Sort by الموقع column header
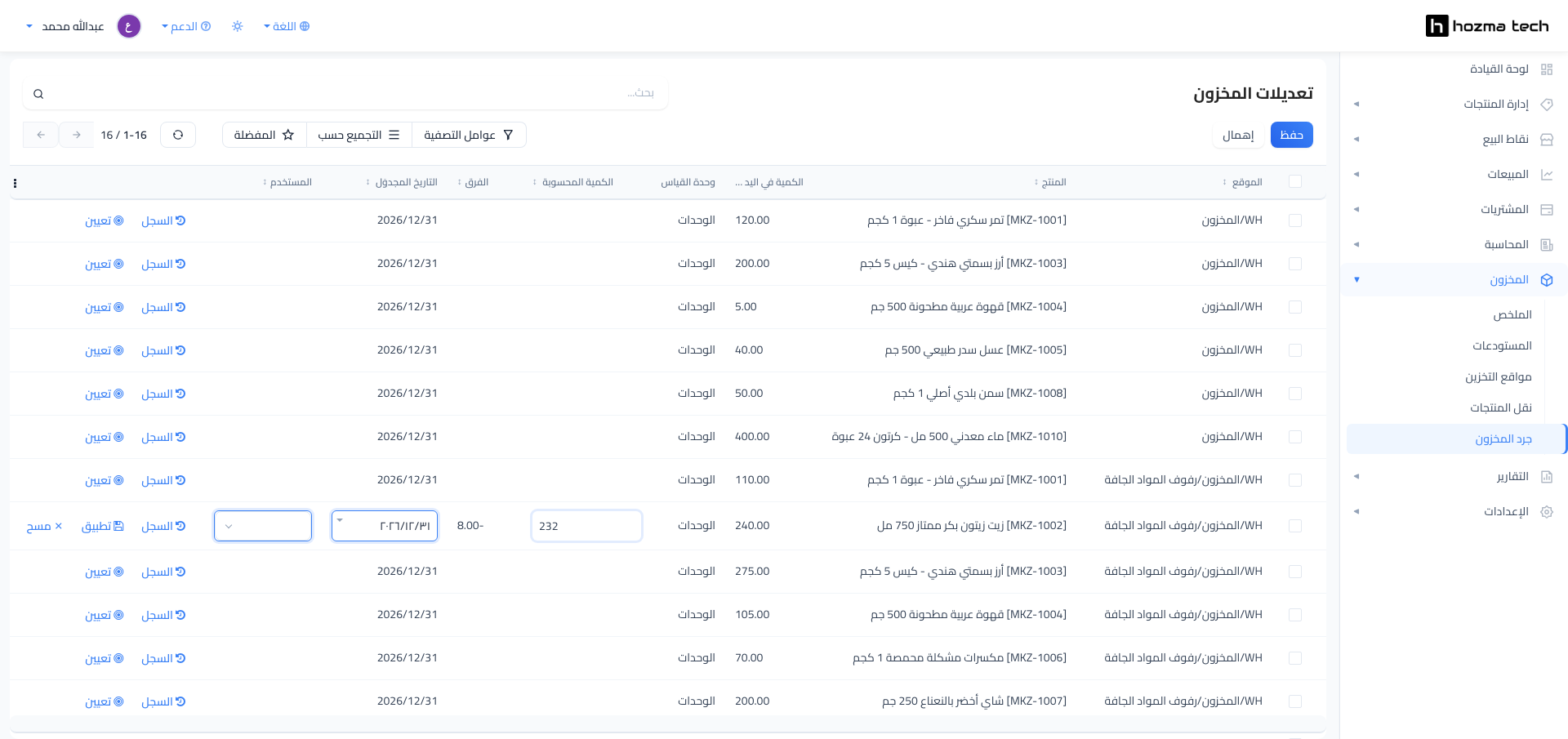 (x=1242, y=182)
